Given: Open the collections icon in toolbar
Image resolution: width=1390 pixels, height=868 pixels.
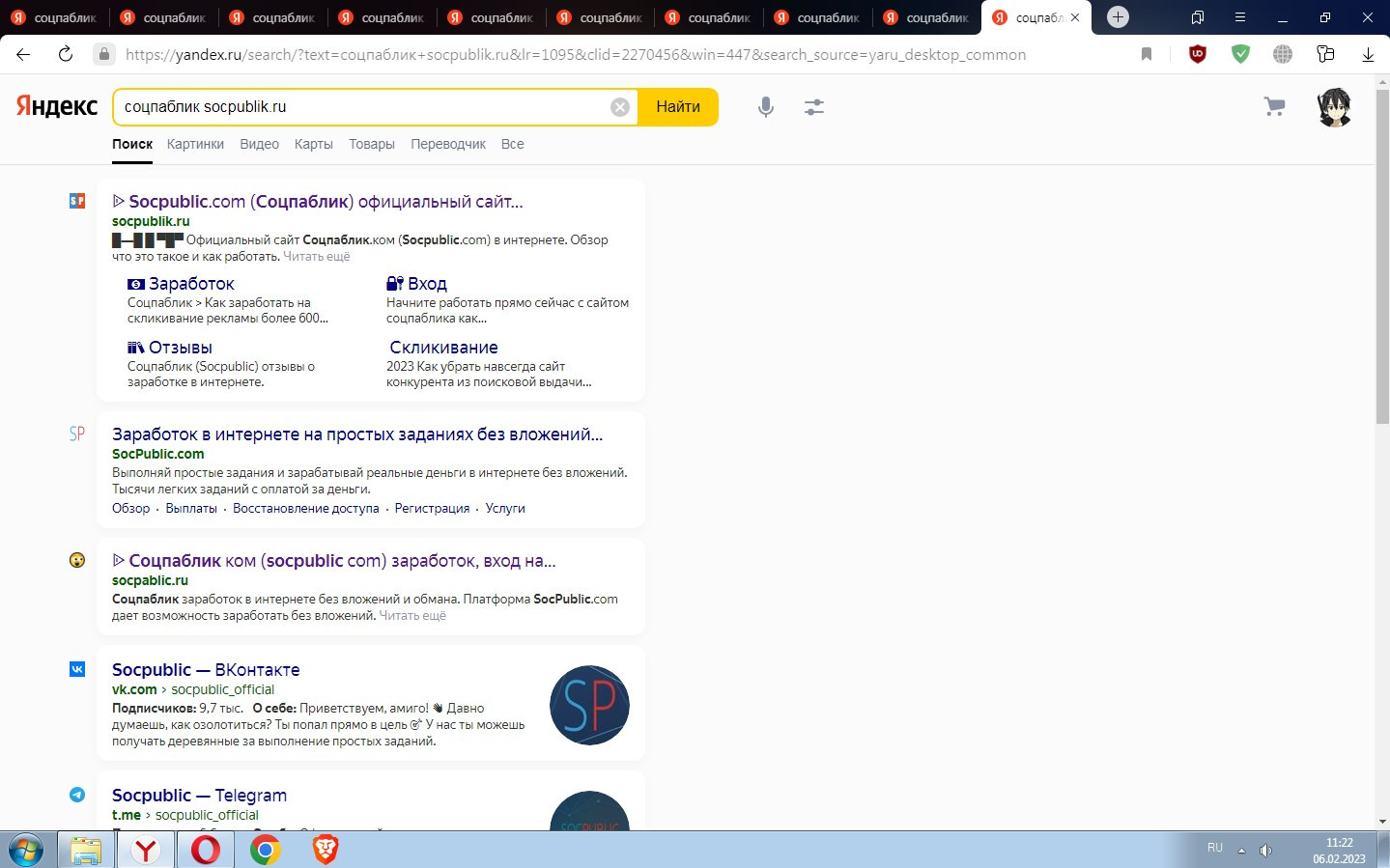Looking at the screenshot, I should click(1325, 54).
